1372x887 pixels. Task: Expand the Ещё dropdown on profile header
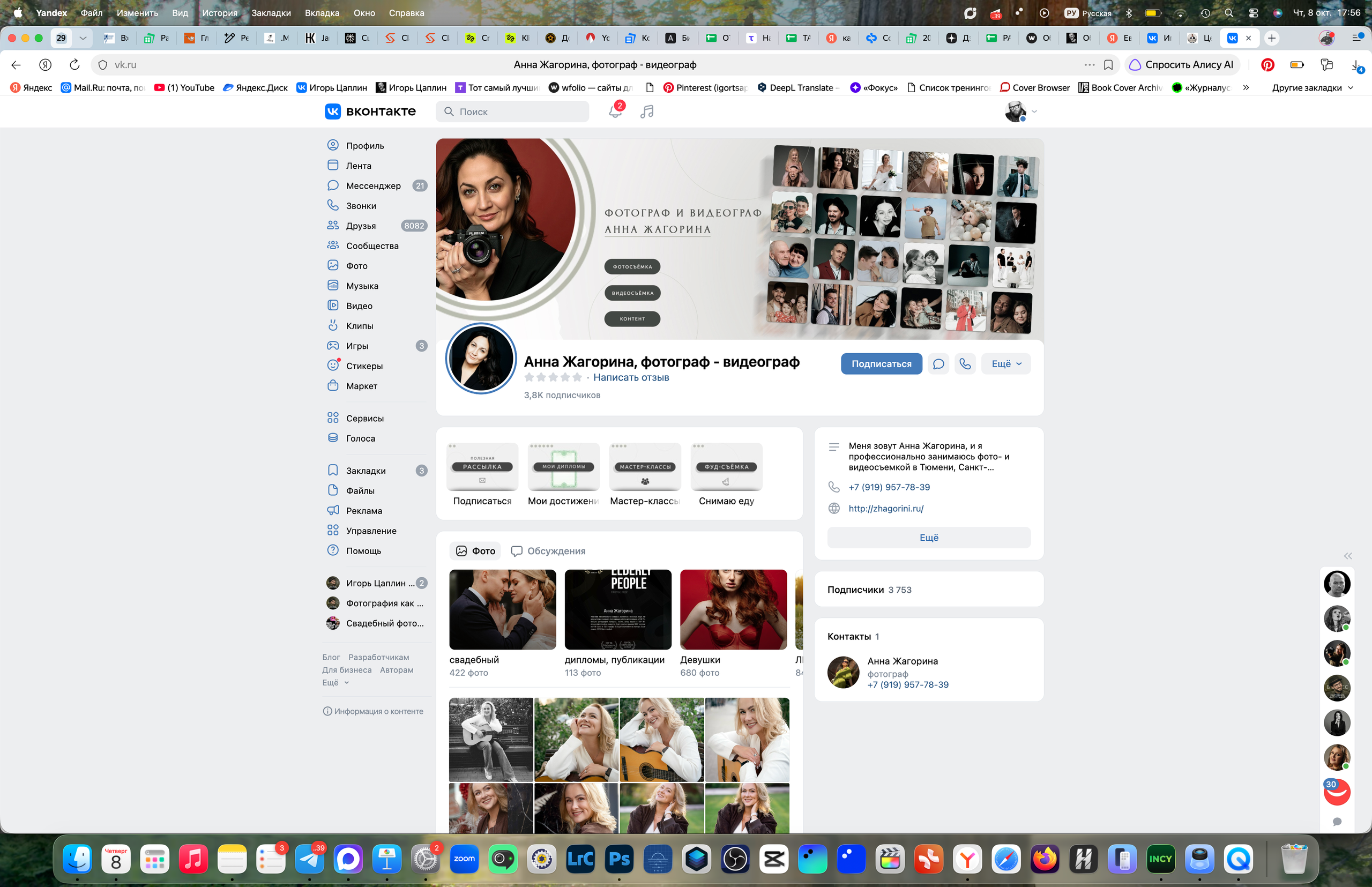pos(1006,364)
